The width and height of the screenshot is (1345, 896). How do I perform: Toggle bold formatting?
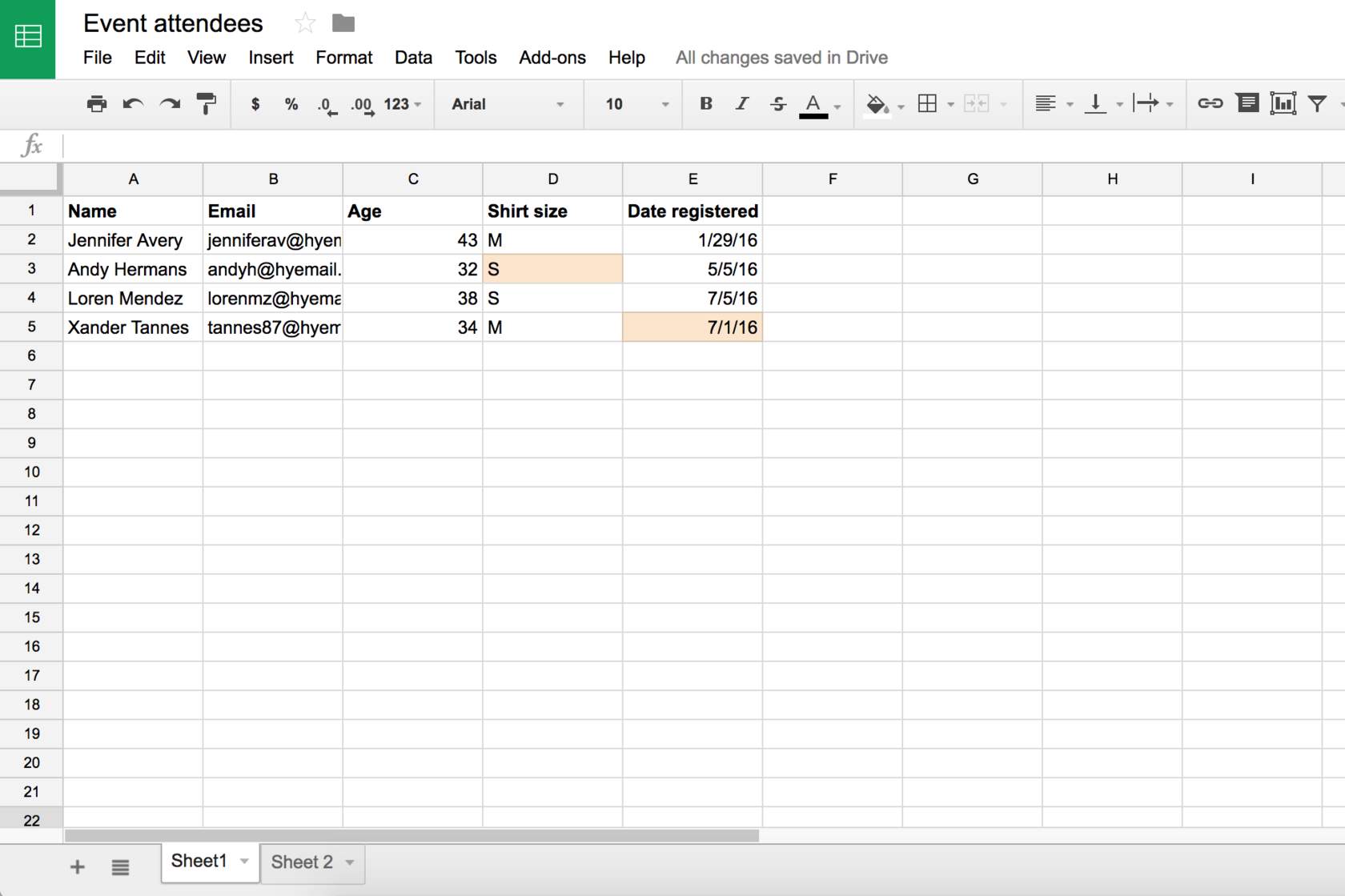point(705,103)
